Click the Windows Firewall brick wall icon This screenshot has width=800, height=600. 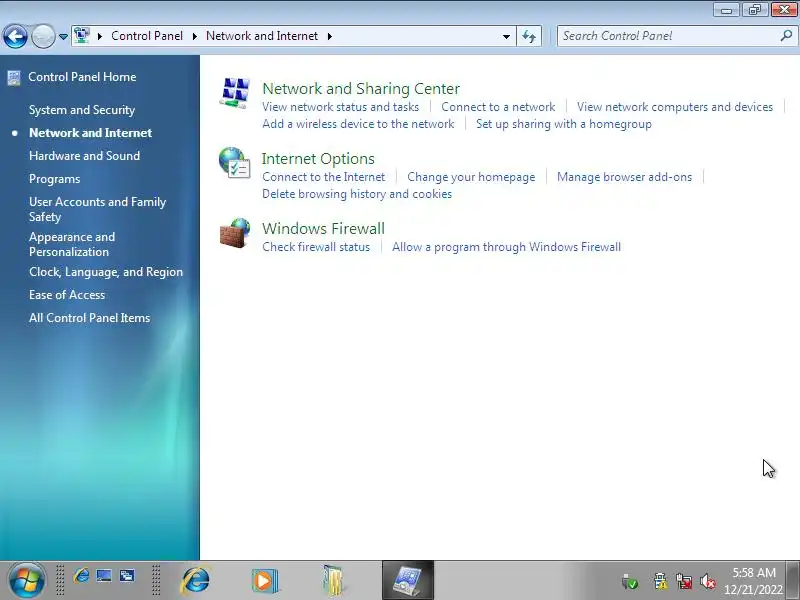(235, 233)
